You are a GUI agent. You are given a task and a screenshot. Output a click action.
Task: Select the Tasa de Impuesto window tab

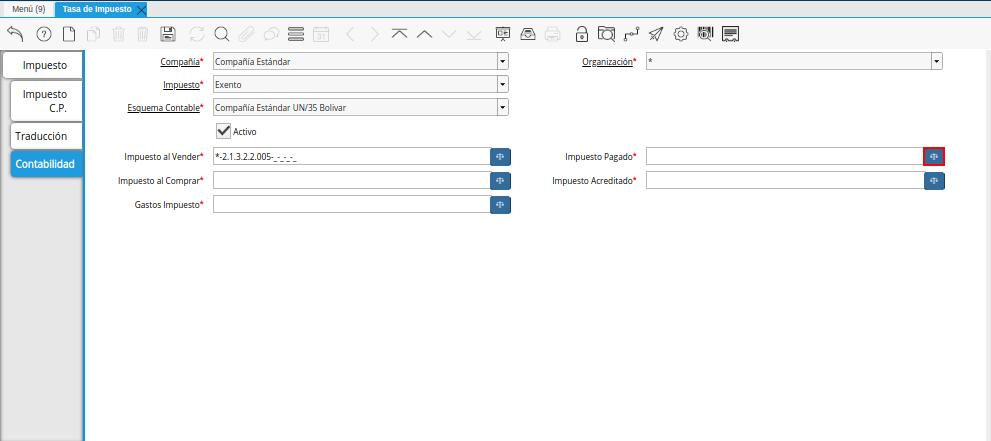click(97, 9)
